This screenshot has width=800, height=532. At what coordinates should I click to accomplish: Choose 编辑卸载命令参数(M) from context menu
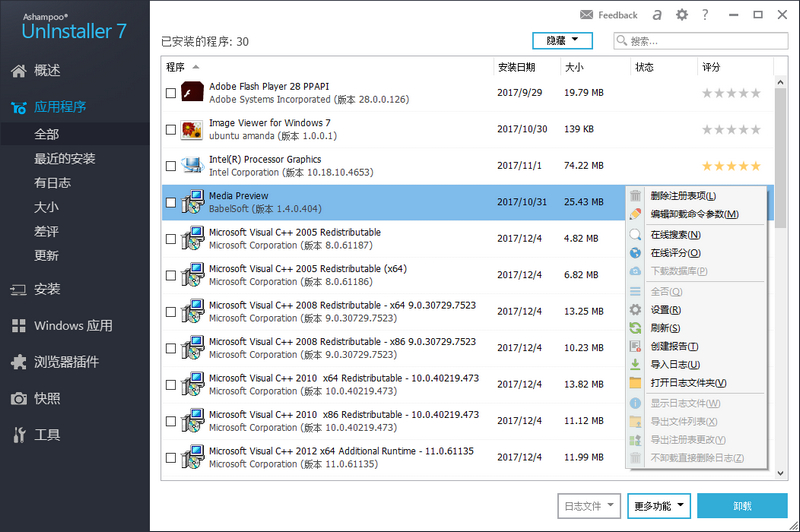pos(694,214)
